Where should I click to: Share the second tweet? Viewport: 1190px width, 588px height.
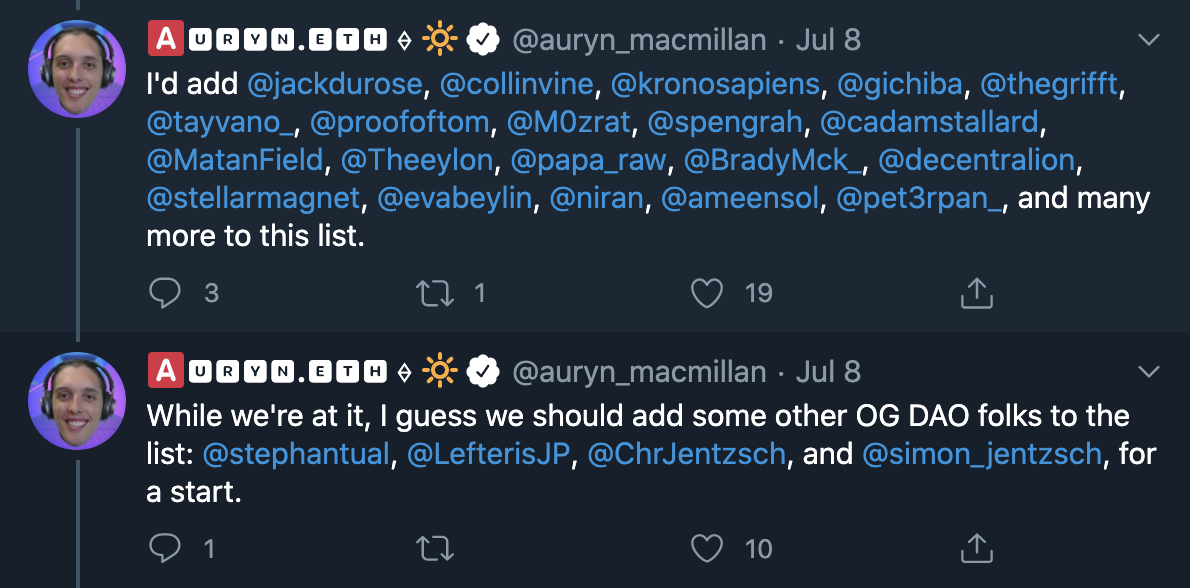tap(976, 547)
